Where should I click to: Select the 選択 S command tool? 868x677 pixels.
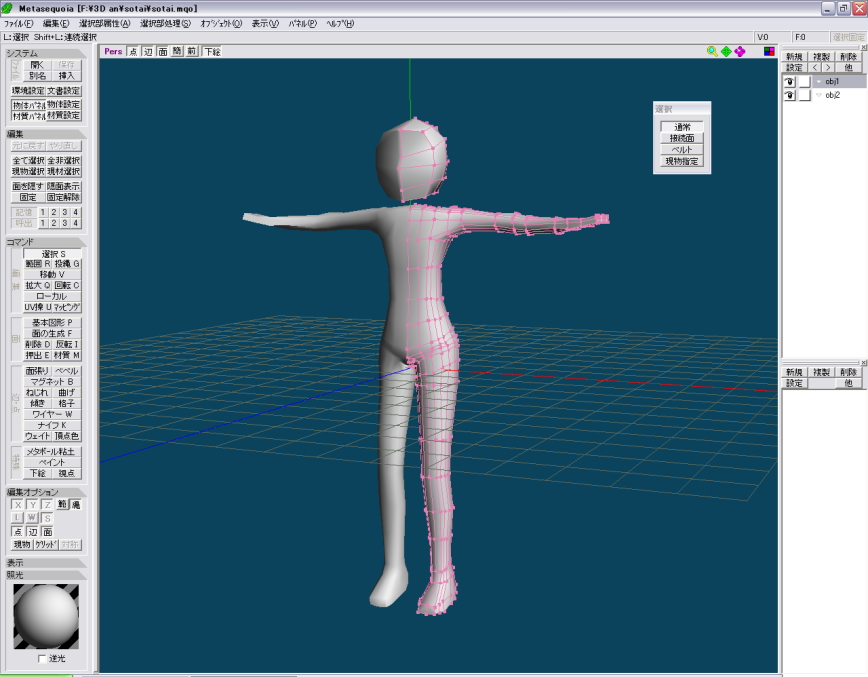coord(53,254)
